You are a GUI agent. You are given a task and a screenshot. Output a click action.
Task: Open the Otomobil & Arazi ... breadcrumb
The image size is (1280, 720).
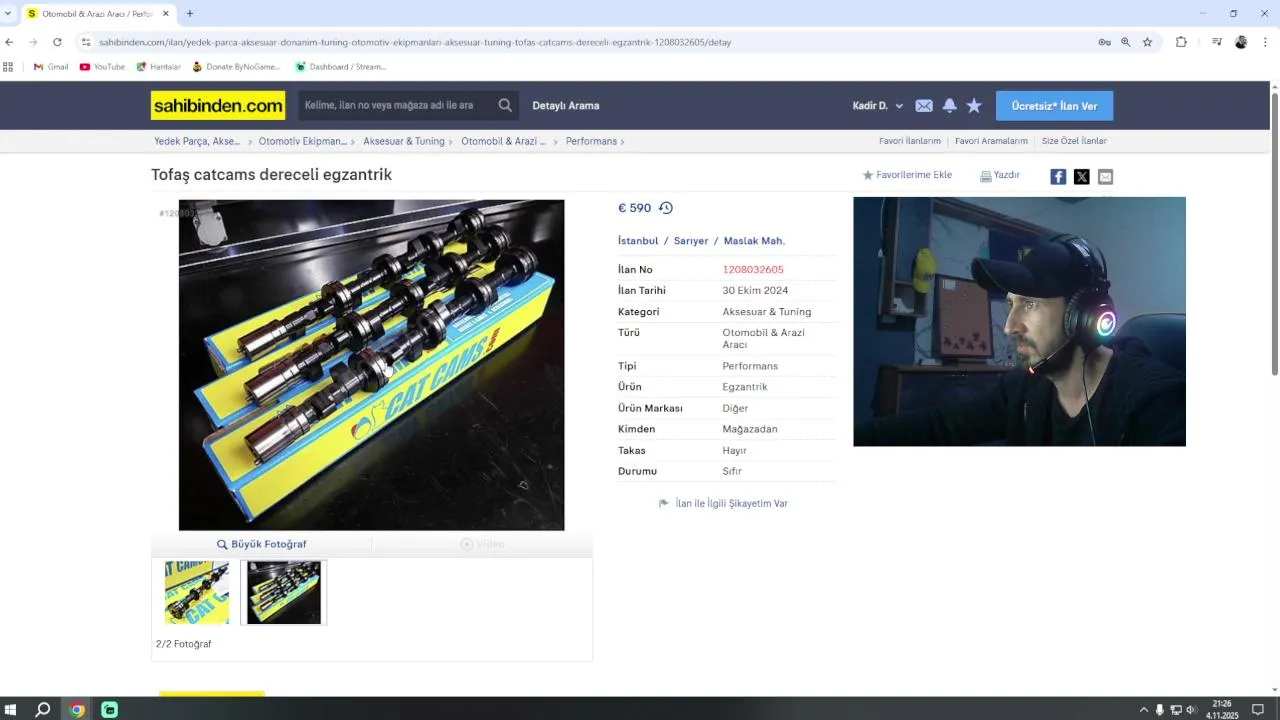503,141
